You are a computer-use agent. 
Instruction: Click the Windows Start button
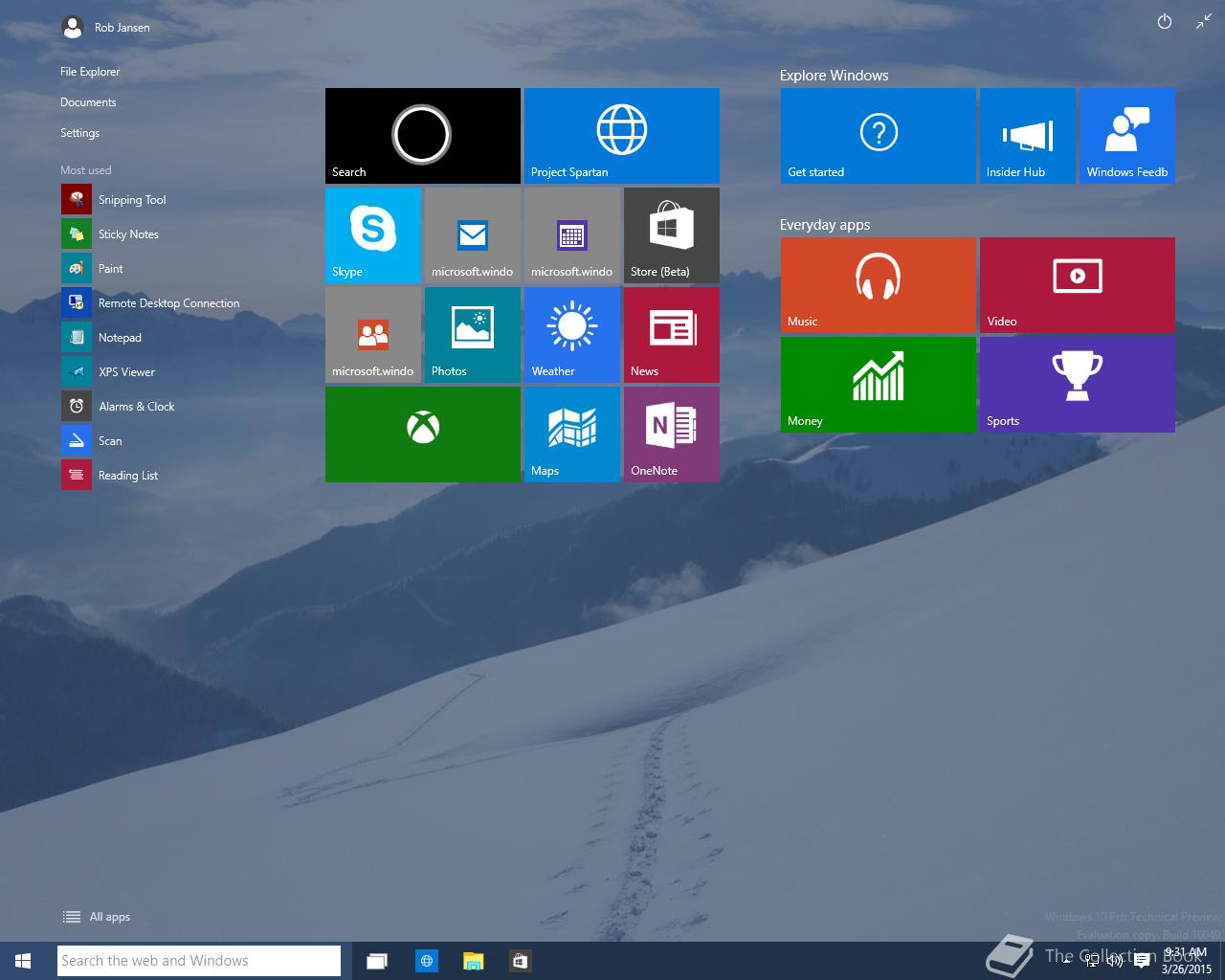point(23,961)
